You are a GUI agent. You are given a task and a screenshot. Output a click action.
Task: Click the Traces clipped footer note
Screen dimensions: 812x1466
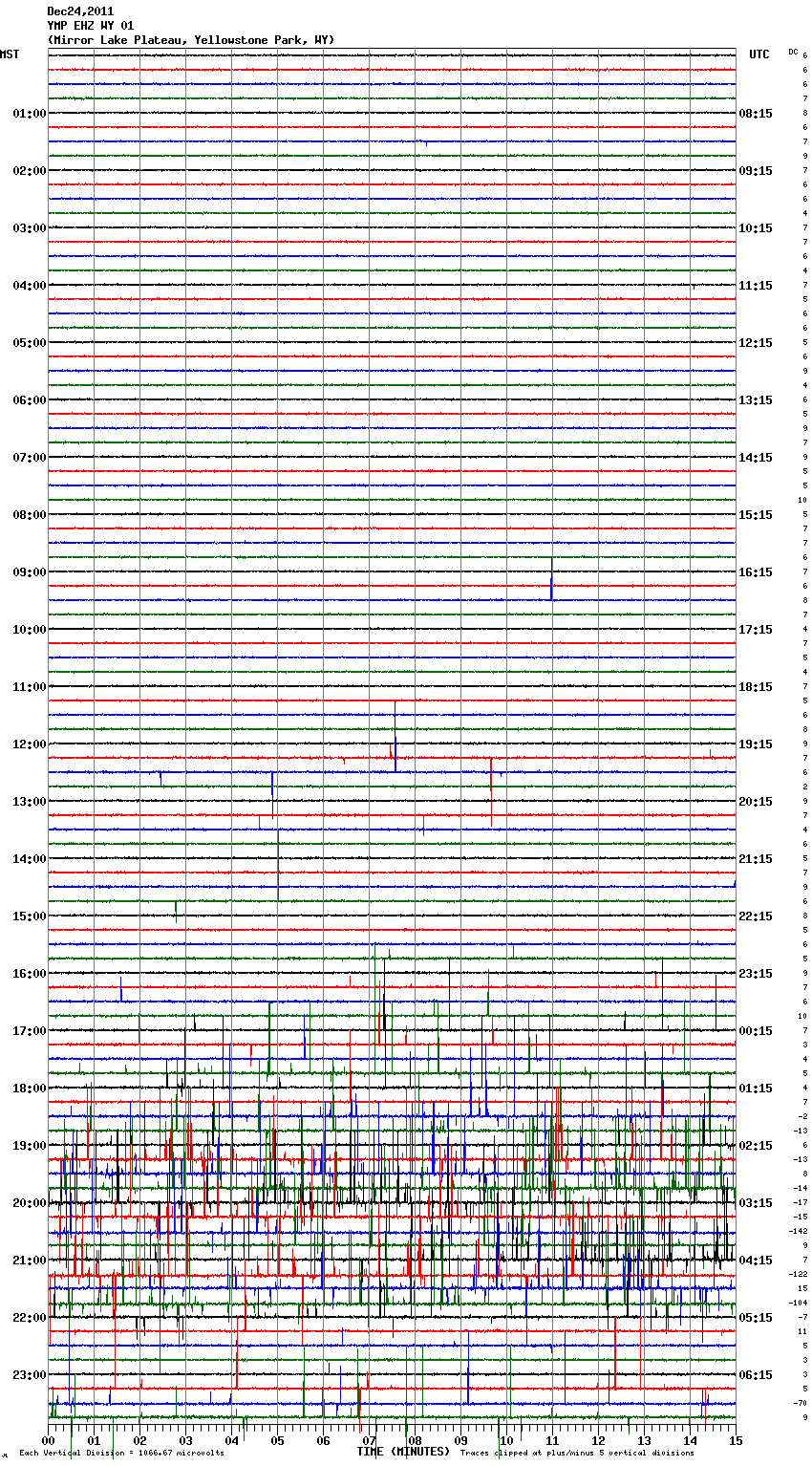(577, 1454)
